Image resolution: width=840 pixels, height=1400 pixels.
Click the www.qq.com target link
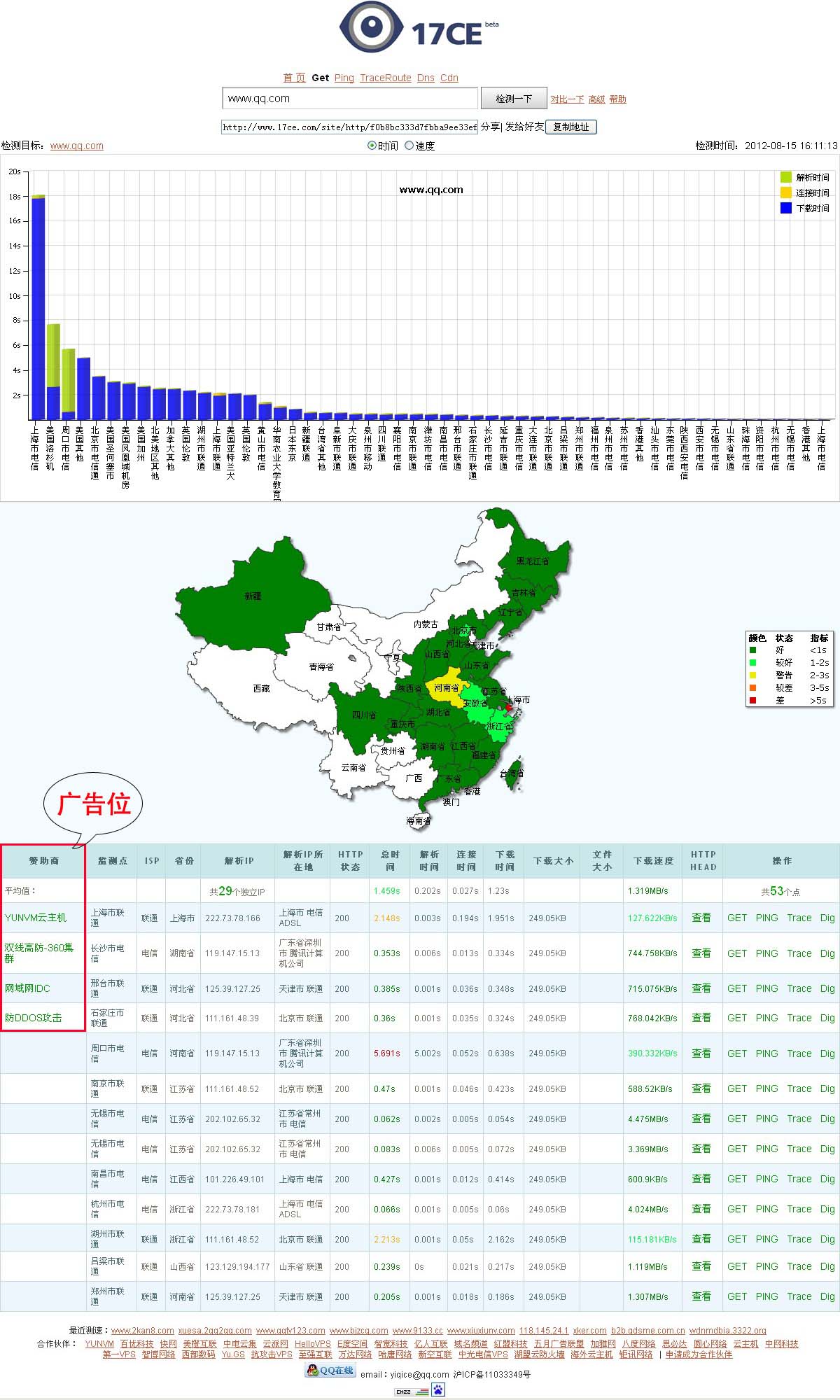pos(77,146)
